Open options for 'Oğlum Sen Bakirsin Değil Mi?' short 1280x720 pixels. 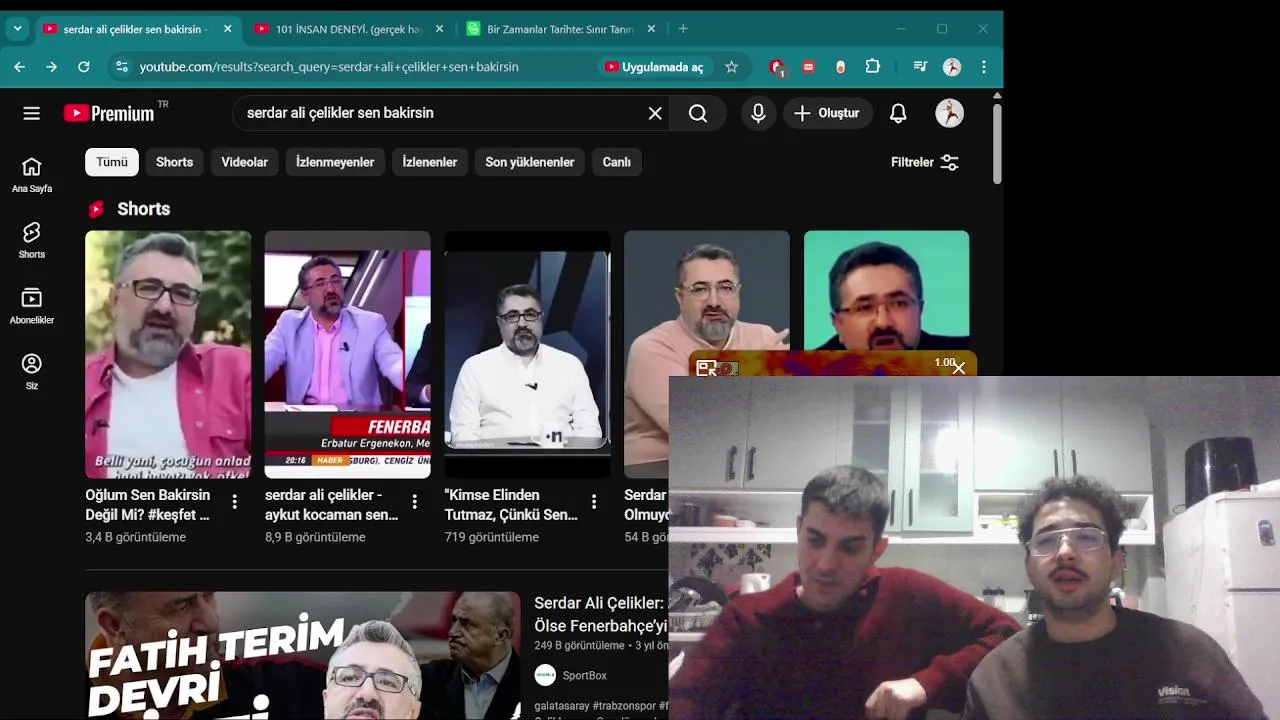235,502
